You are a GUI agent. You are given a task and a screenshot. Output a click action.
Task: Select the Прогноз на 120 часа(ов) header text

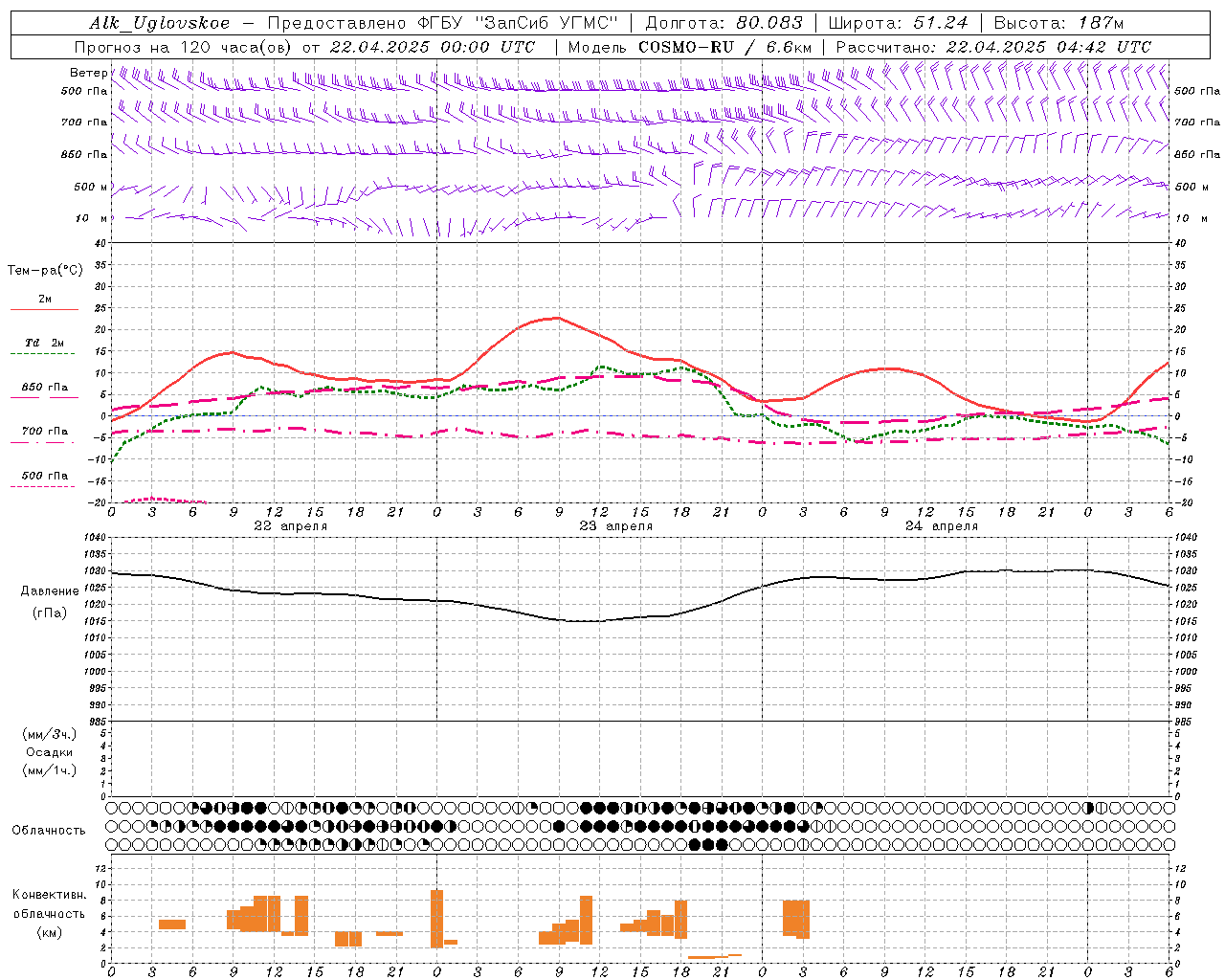point(185,47)
